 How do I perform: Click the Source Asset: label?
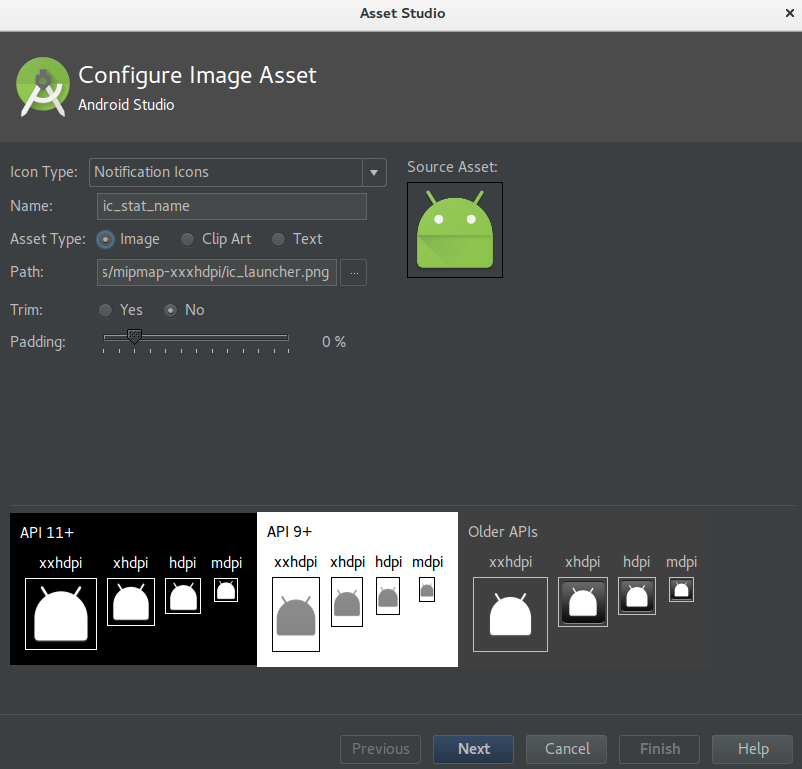[452, 167]
